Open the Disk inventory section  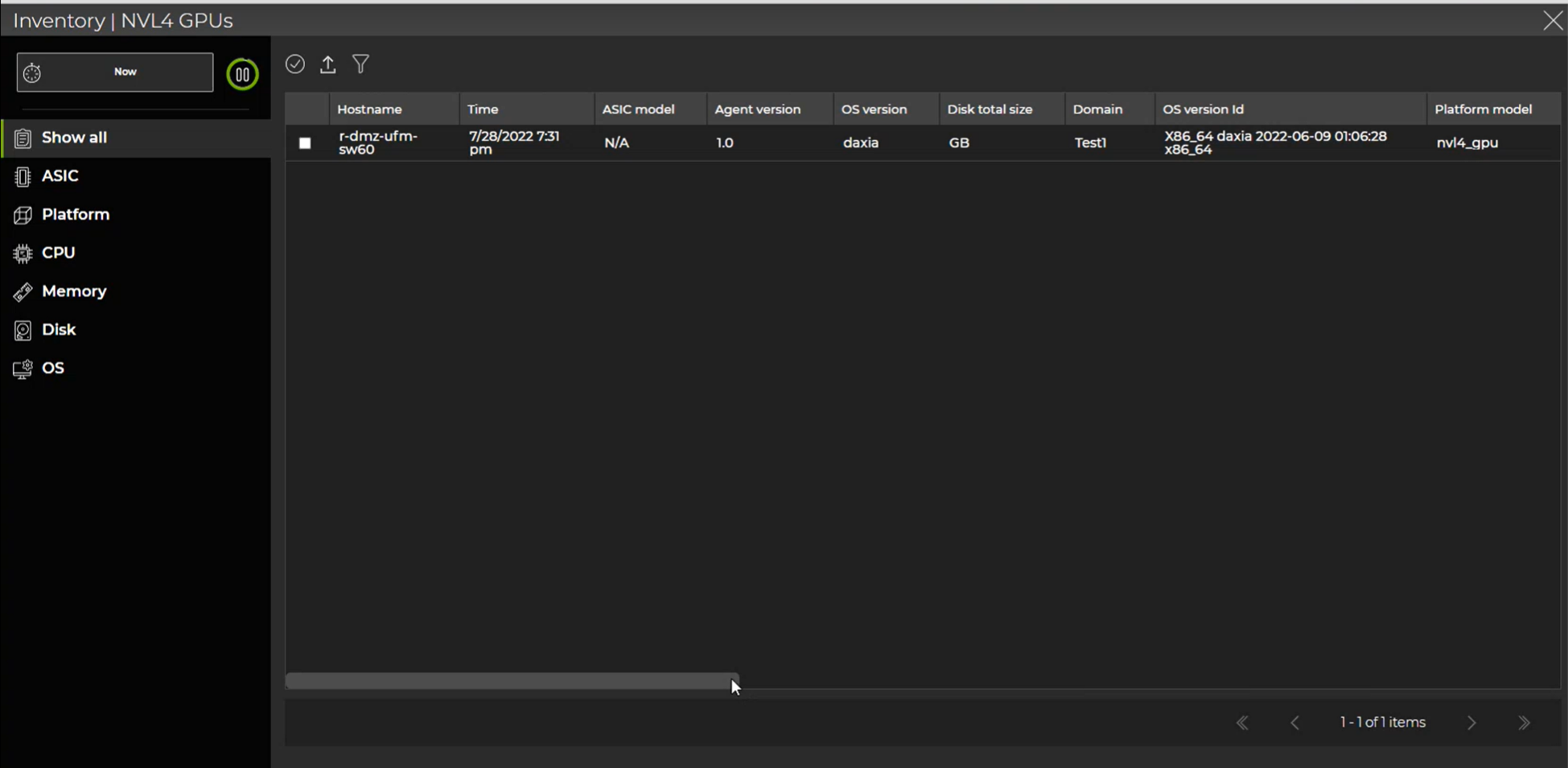pos(59,330)
